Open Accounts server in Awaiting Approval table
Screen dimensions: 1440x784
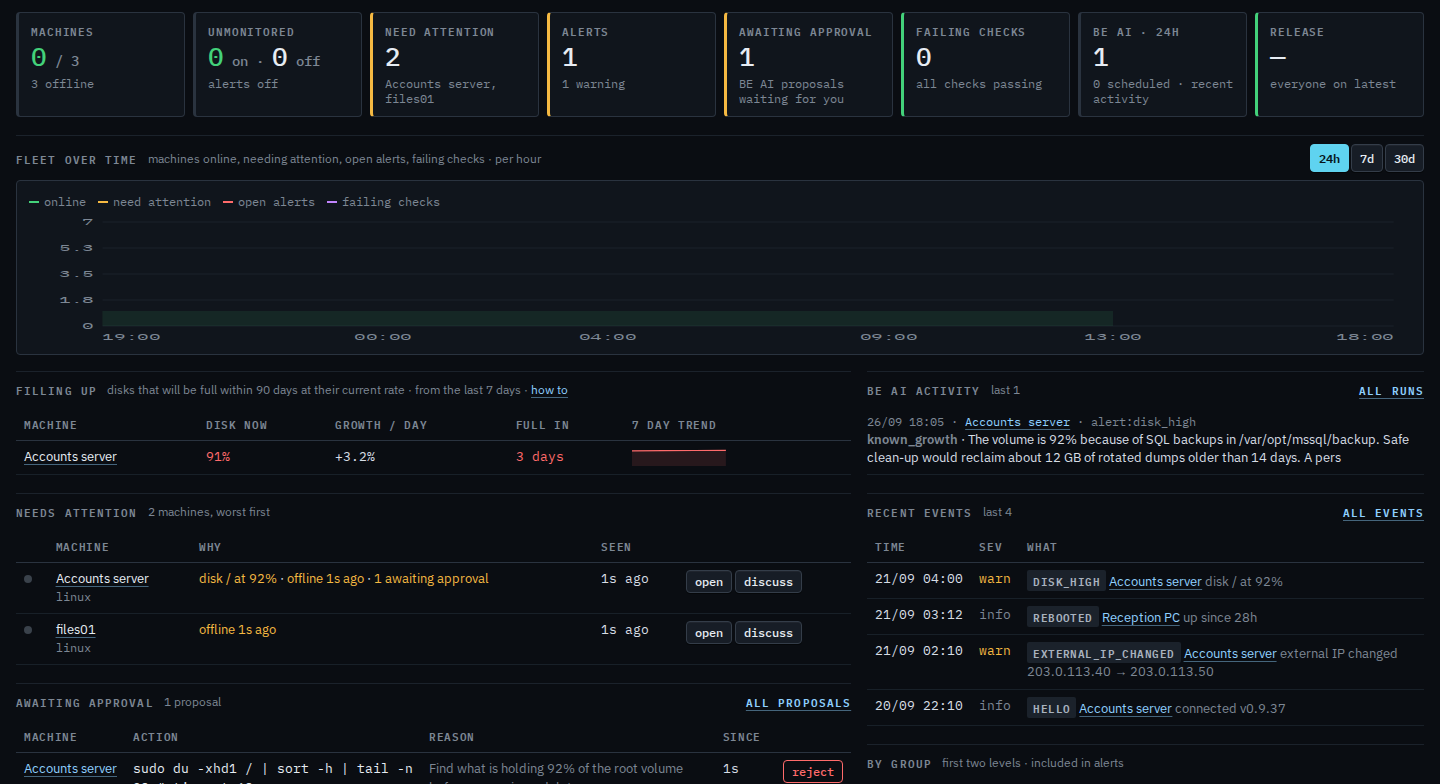(x=70, y=769)
